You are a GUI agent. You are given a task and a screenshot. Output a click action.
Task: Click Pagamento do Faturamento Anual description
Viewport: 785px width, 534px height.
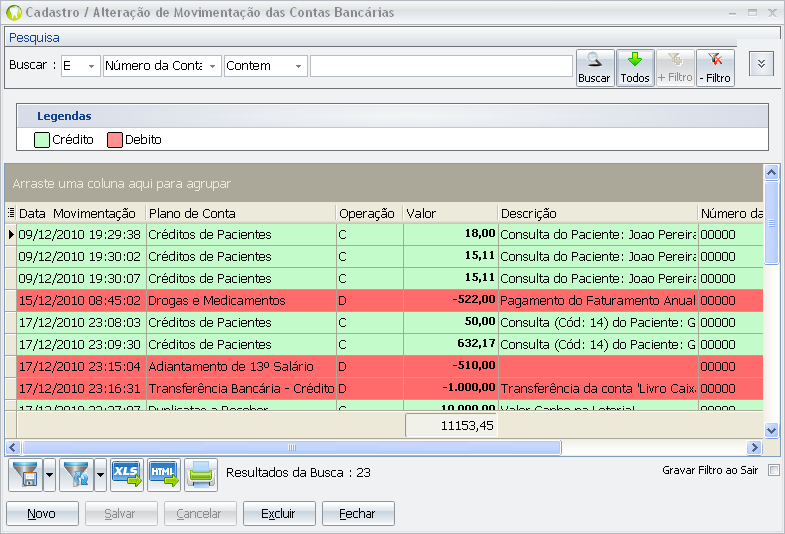[x=598, y=300]
